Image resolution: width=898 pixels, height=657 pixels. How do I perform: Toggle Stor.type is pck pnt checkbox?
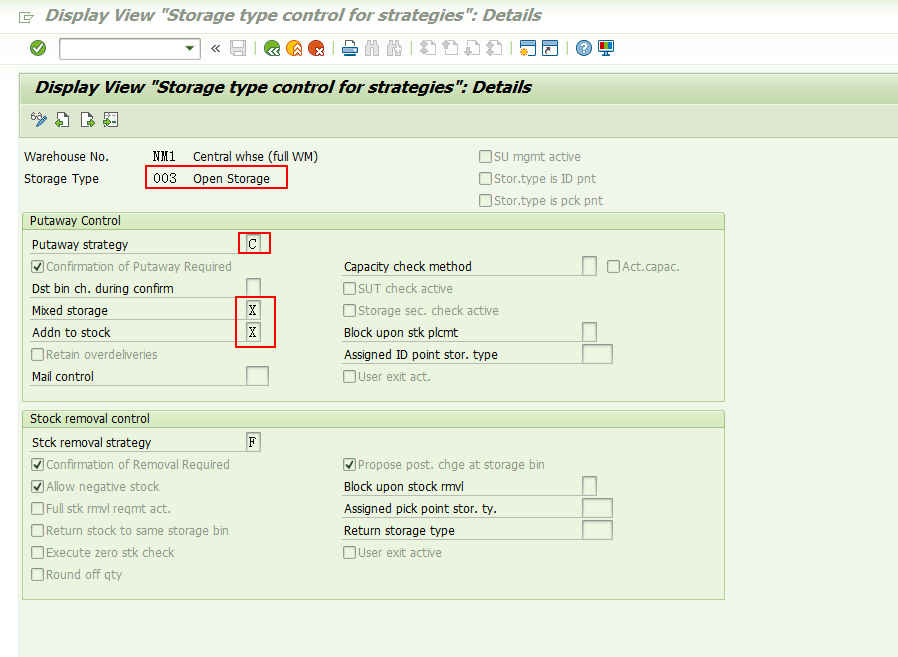click(x=485, y=200)
